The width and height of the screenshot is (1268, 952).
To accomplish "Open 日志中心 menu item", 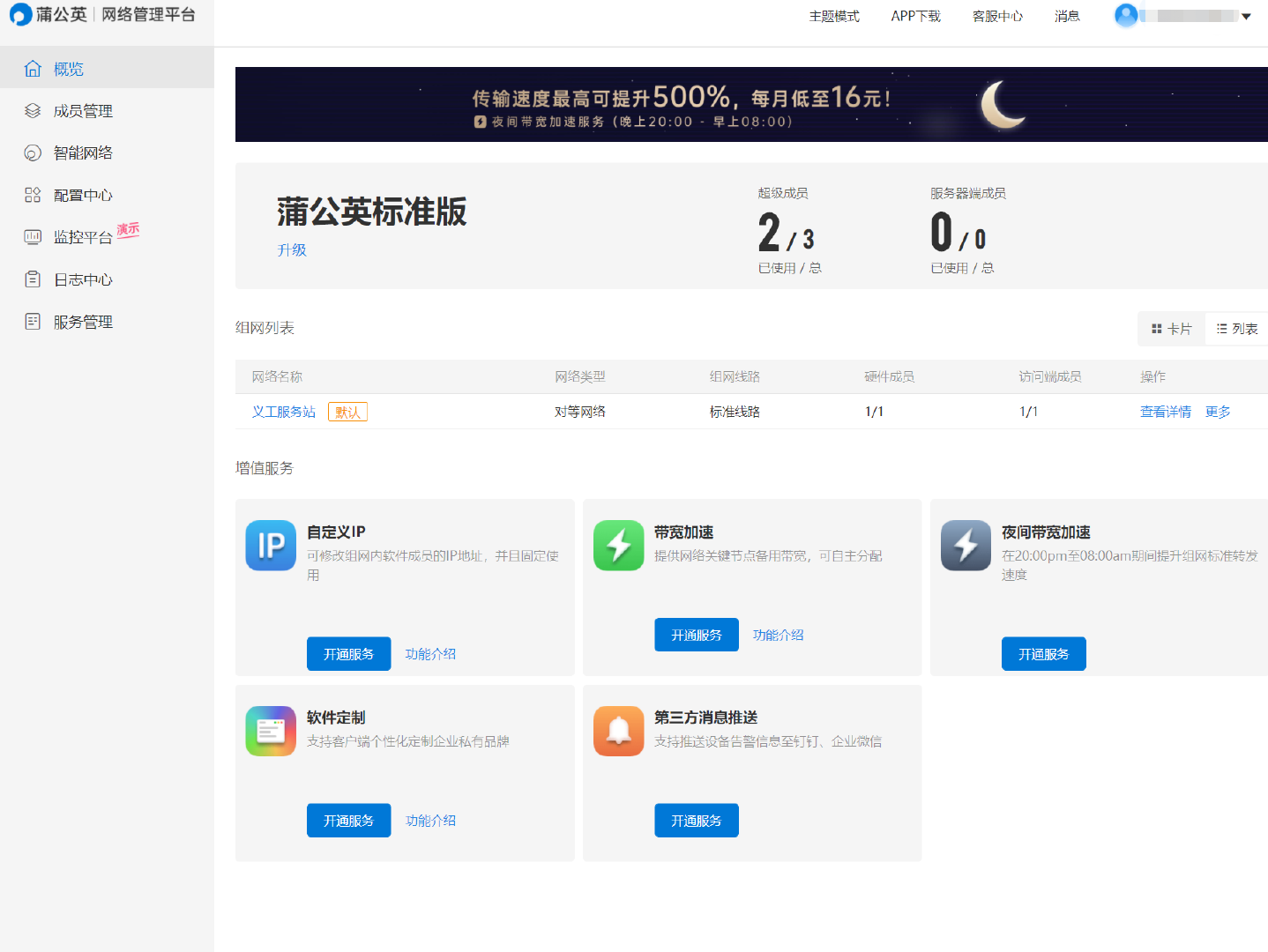I will tap(107, 279).
